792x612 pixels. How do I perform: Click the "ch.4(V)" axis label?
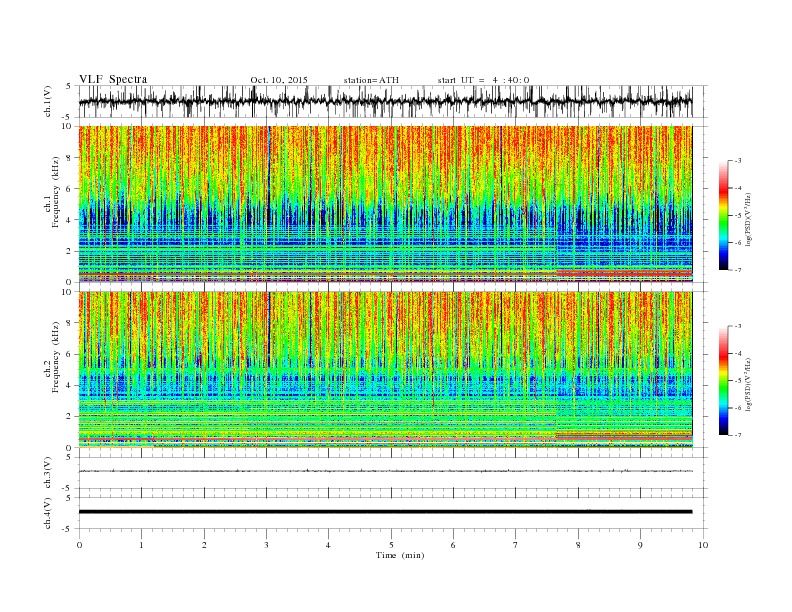click(47, 513)
